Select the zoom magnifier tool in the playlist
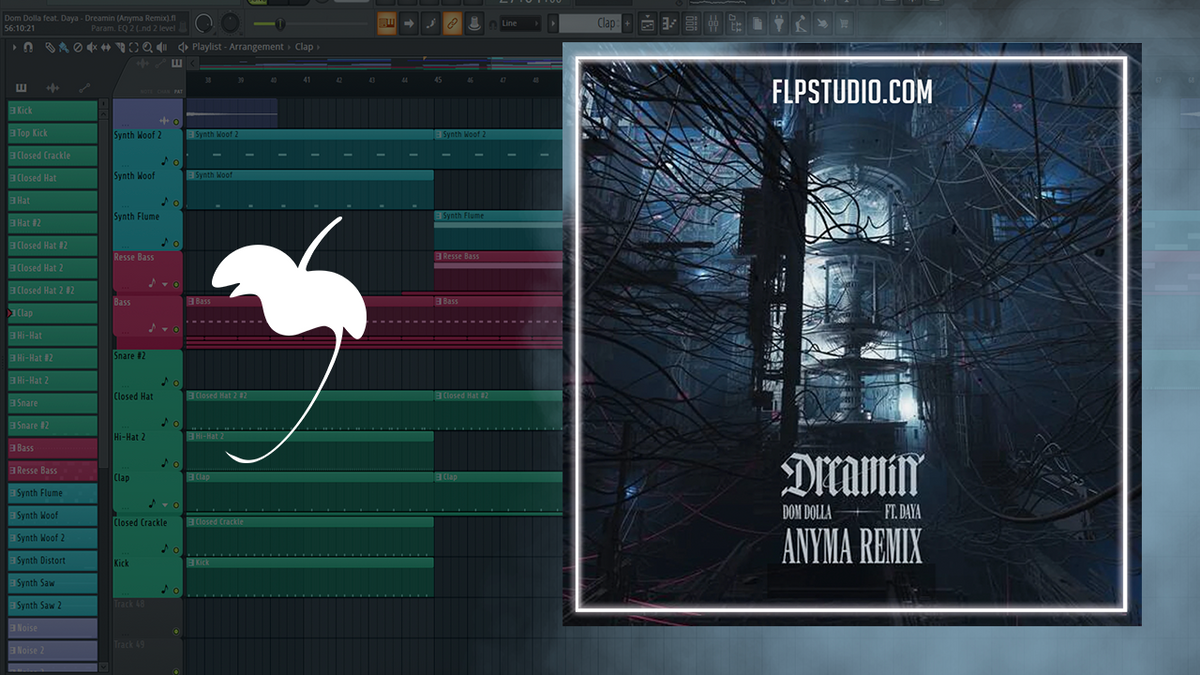This screenshot has height=675, width=1200. pyautogui.click(x=147, y=47)
